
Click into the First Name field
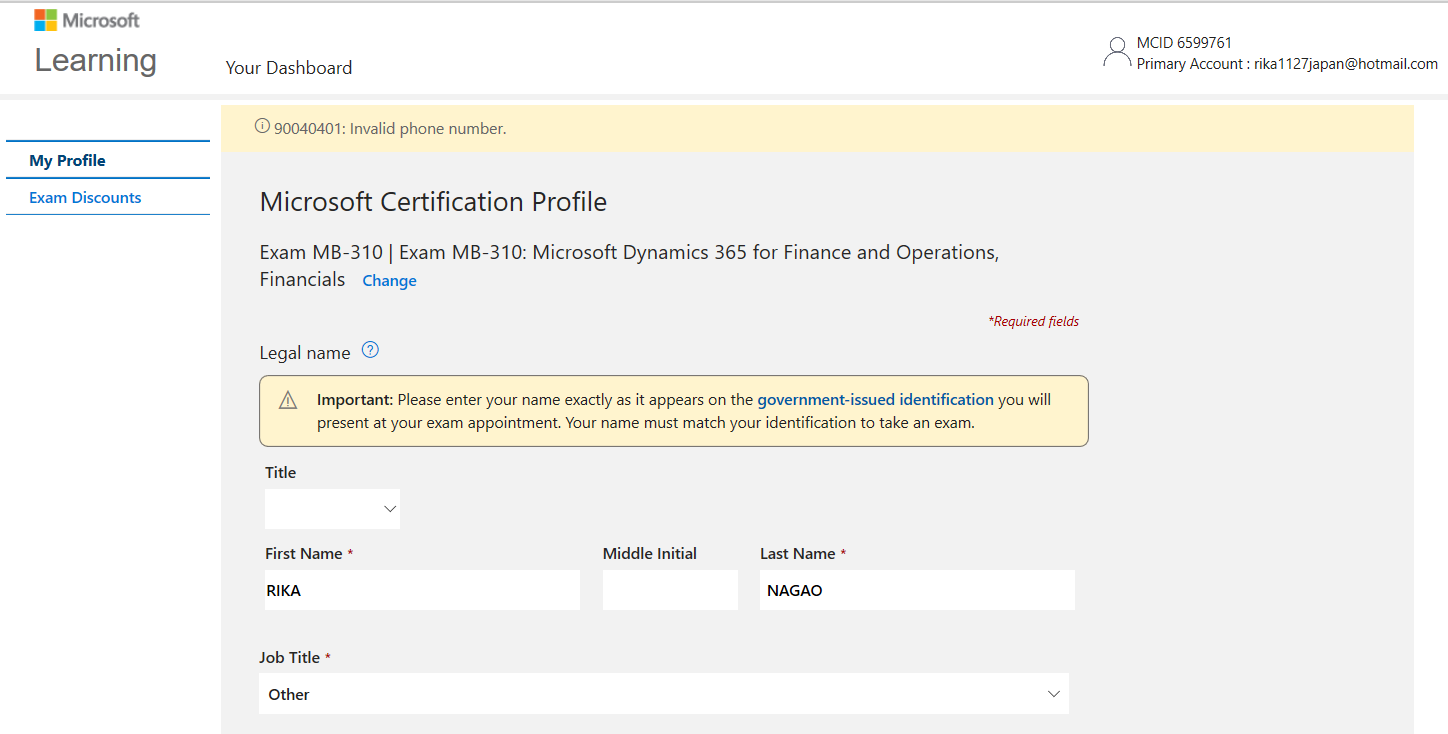422,590
